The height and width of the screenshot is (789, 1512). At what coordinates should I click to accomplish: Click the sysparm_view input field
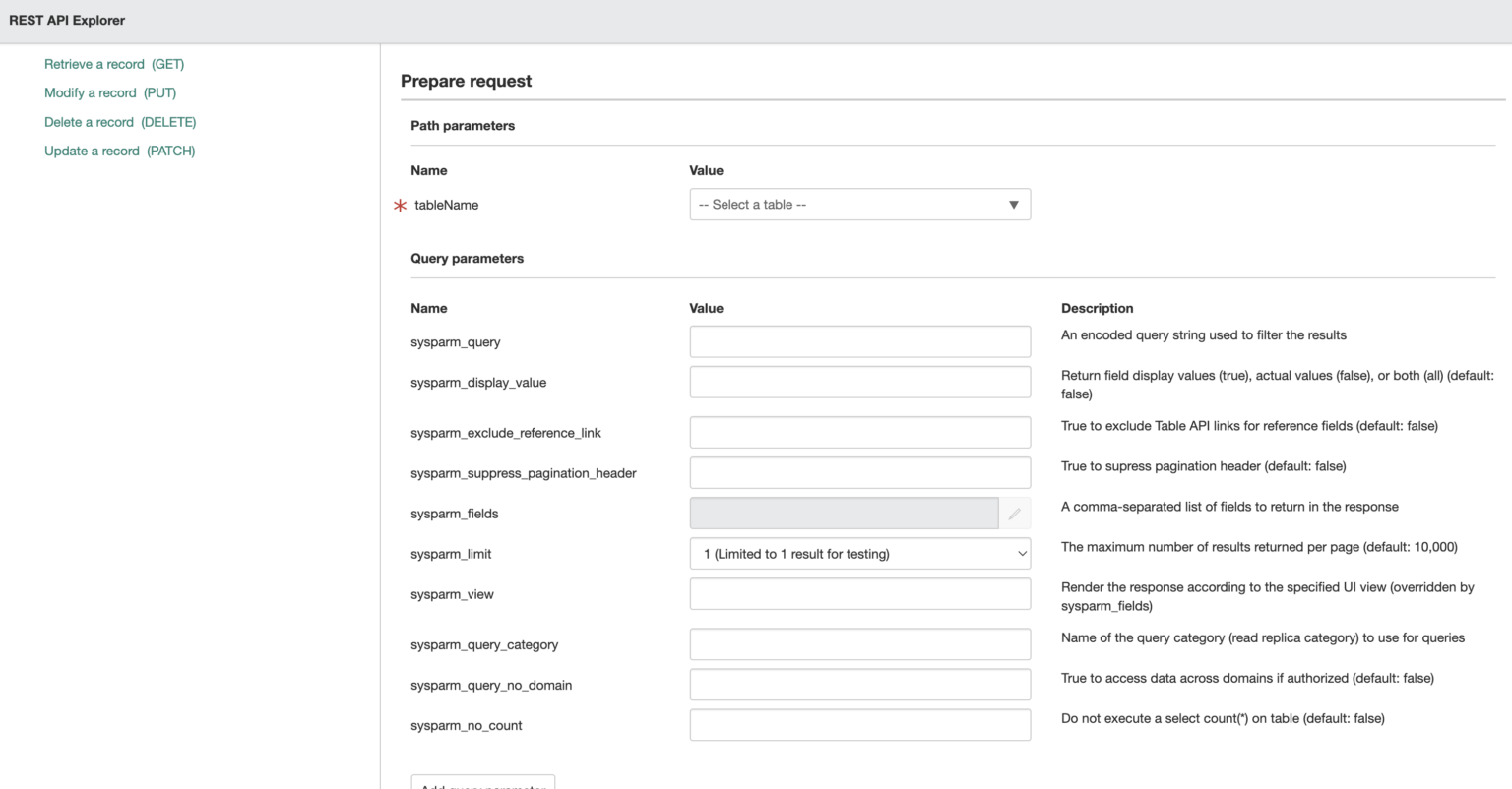859,593
